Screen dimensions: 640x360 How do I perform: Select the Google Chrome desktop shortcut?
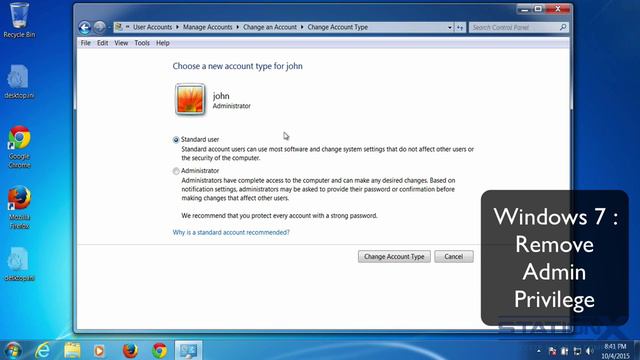(19, 147)
